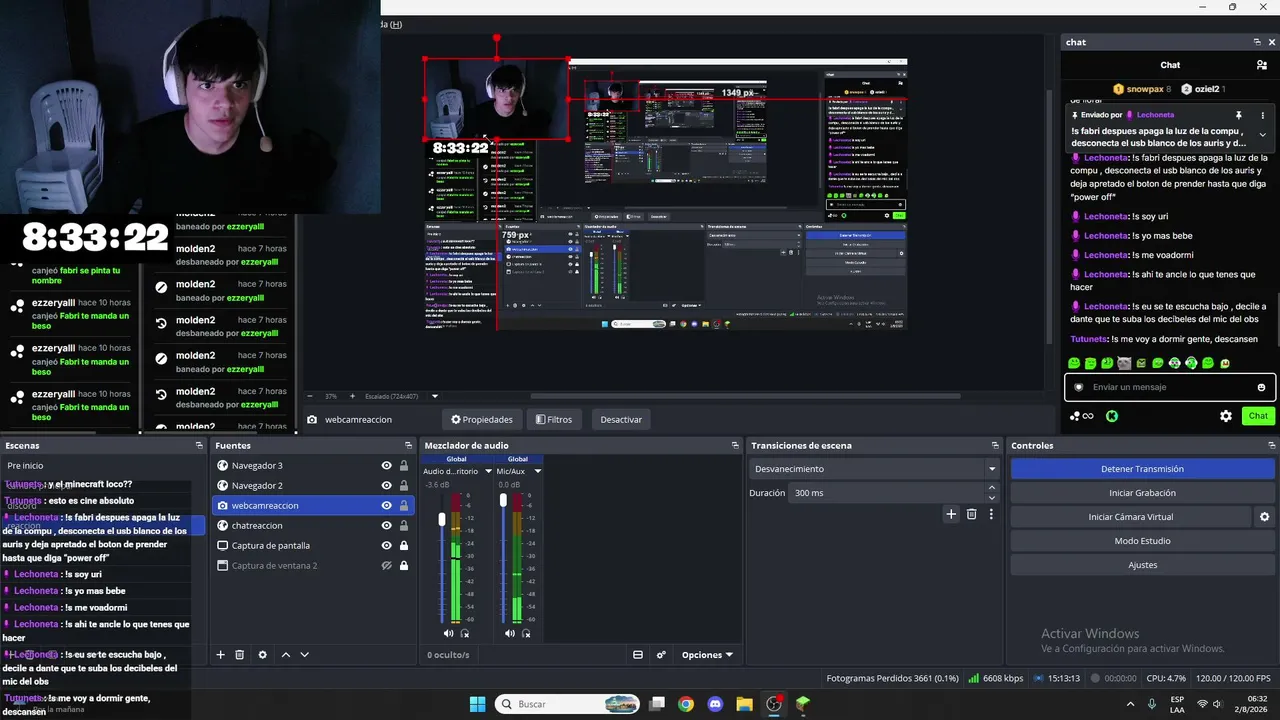The height and width of the screenshot is (720, 1280).
Task: Open the Opciones menu in audio mixer
Action: click(x=707, y=655)
